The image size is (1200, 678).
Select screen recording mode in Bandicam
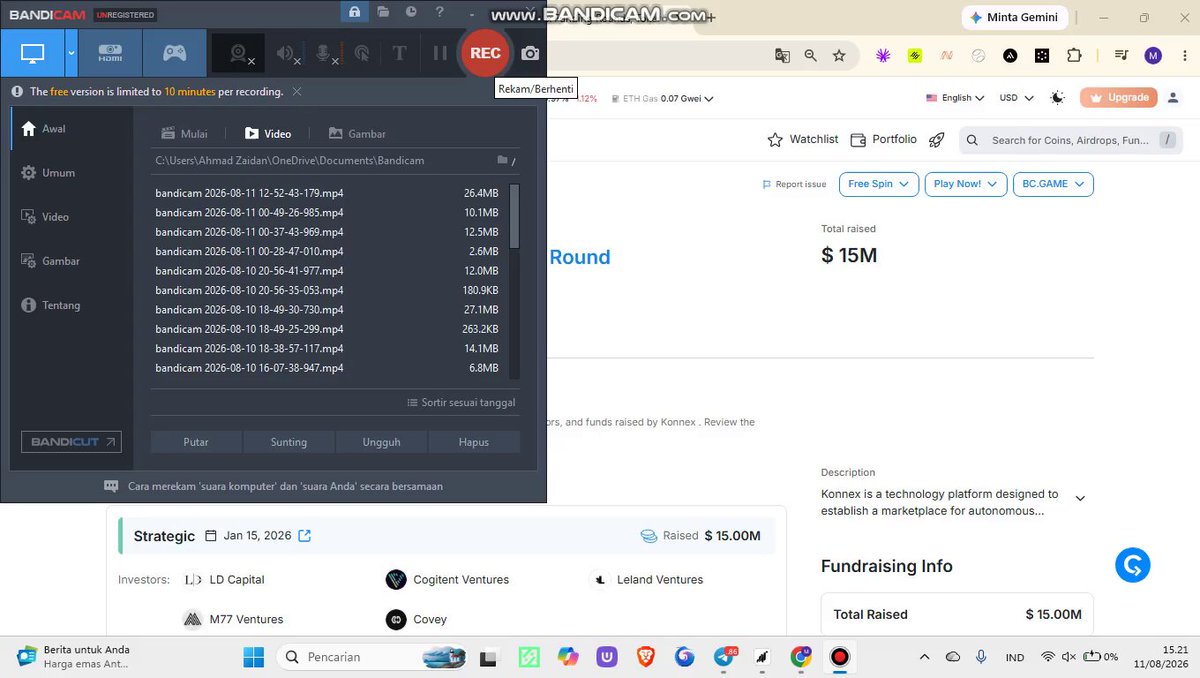click(32, 53)
